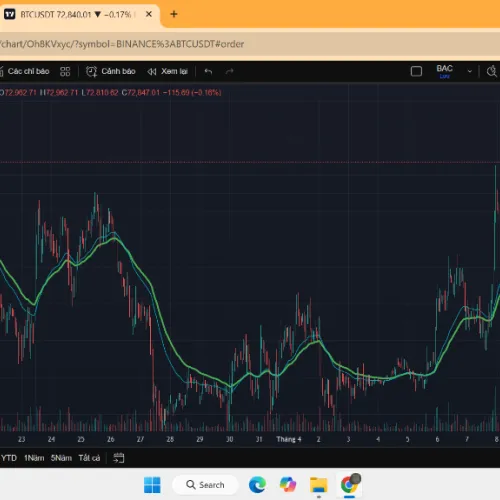Select the Tất cả time range

pyautogui.click(x=89, y=458)
